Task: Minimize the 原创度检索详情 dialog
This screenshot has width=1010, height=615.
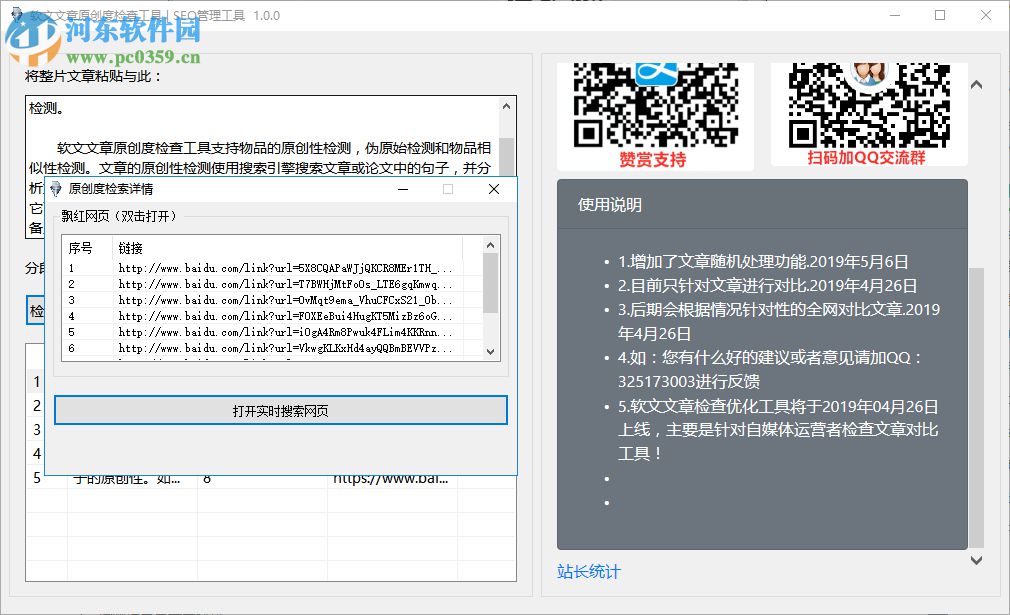Action: tap(403, 189)
